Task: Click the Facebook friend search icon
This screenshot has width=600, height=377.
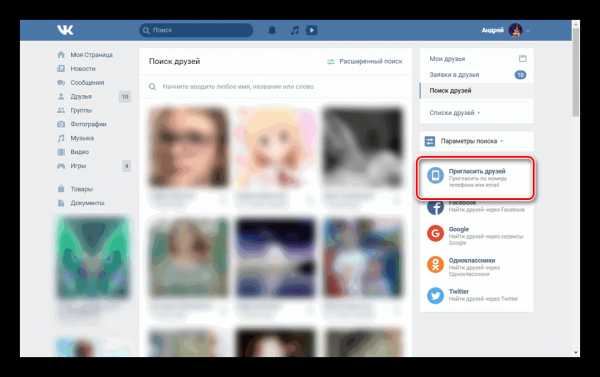Action: click(x=435, y=207)
